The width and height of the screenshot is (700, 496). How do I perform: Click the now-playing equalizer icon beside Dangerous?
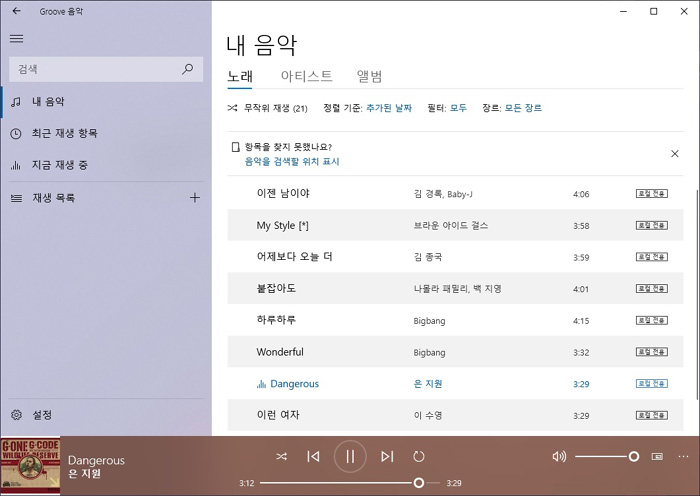click(261, 384)
